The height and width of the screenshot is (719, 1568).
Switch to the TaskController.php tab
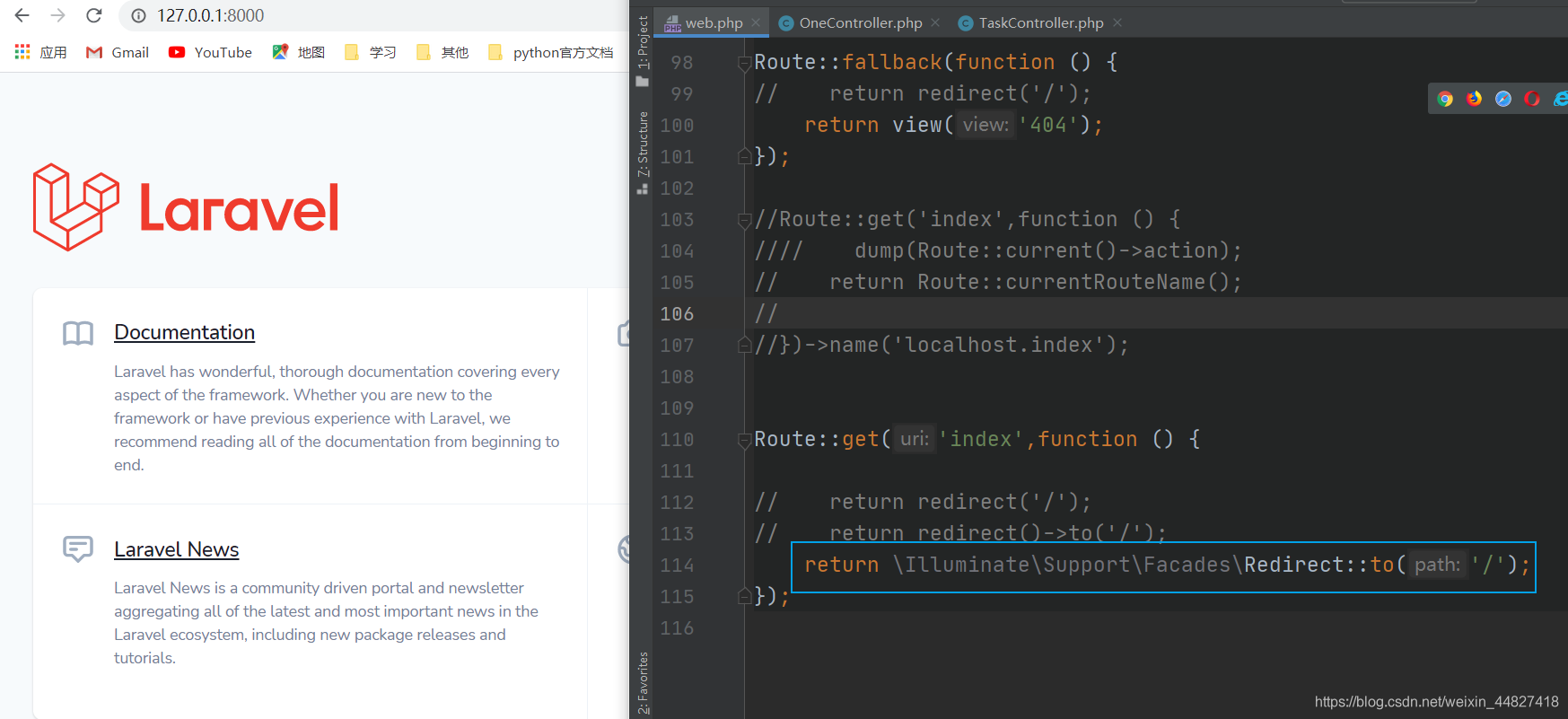1040,22
